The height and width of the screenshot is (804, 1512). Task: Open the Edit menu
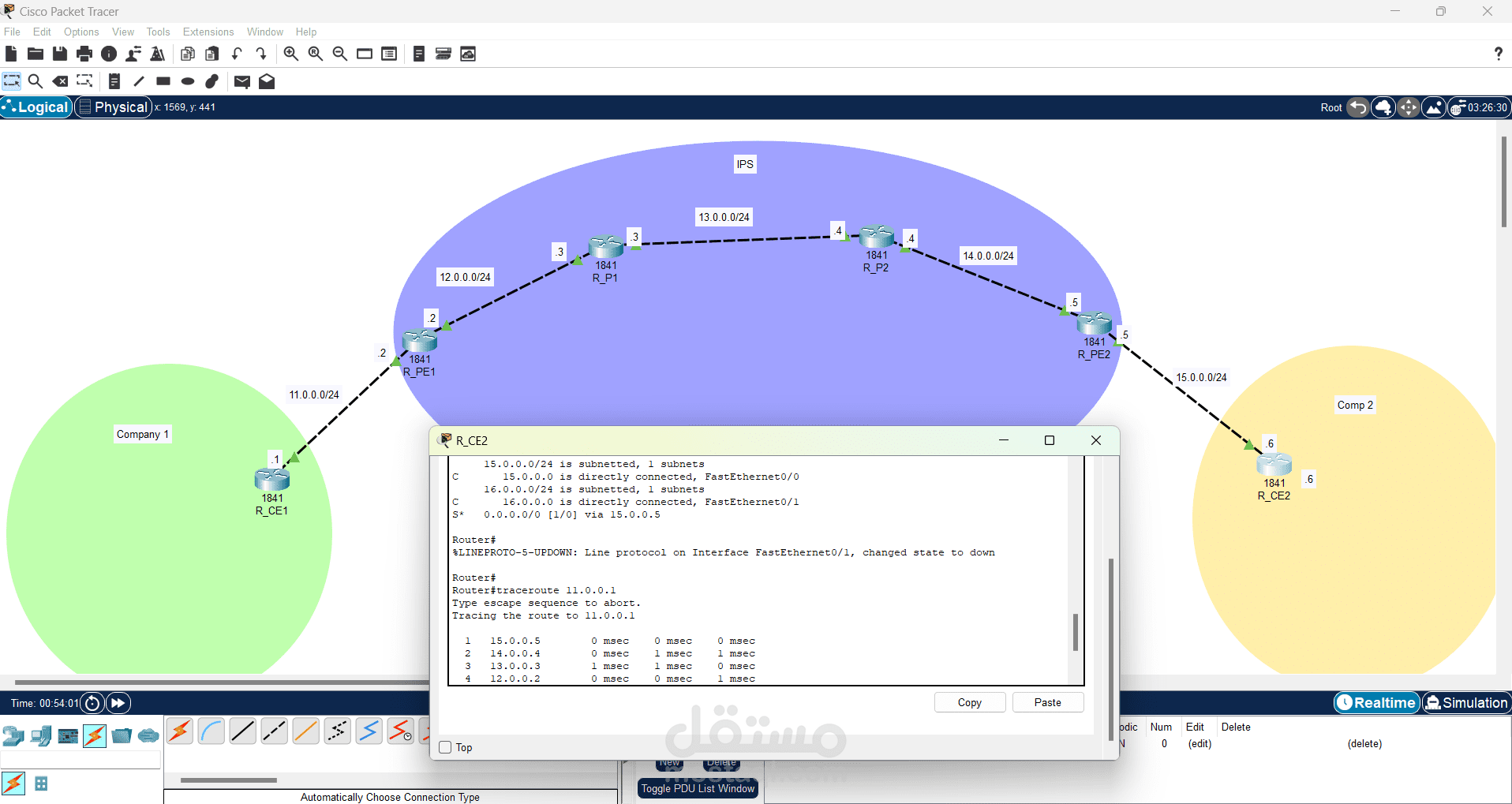(x=42, y=32)
